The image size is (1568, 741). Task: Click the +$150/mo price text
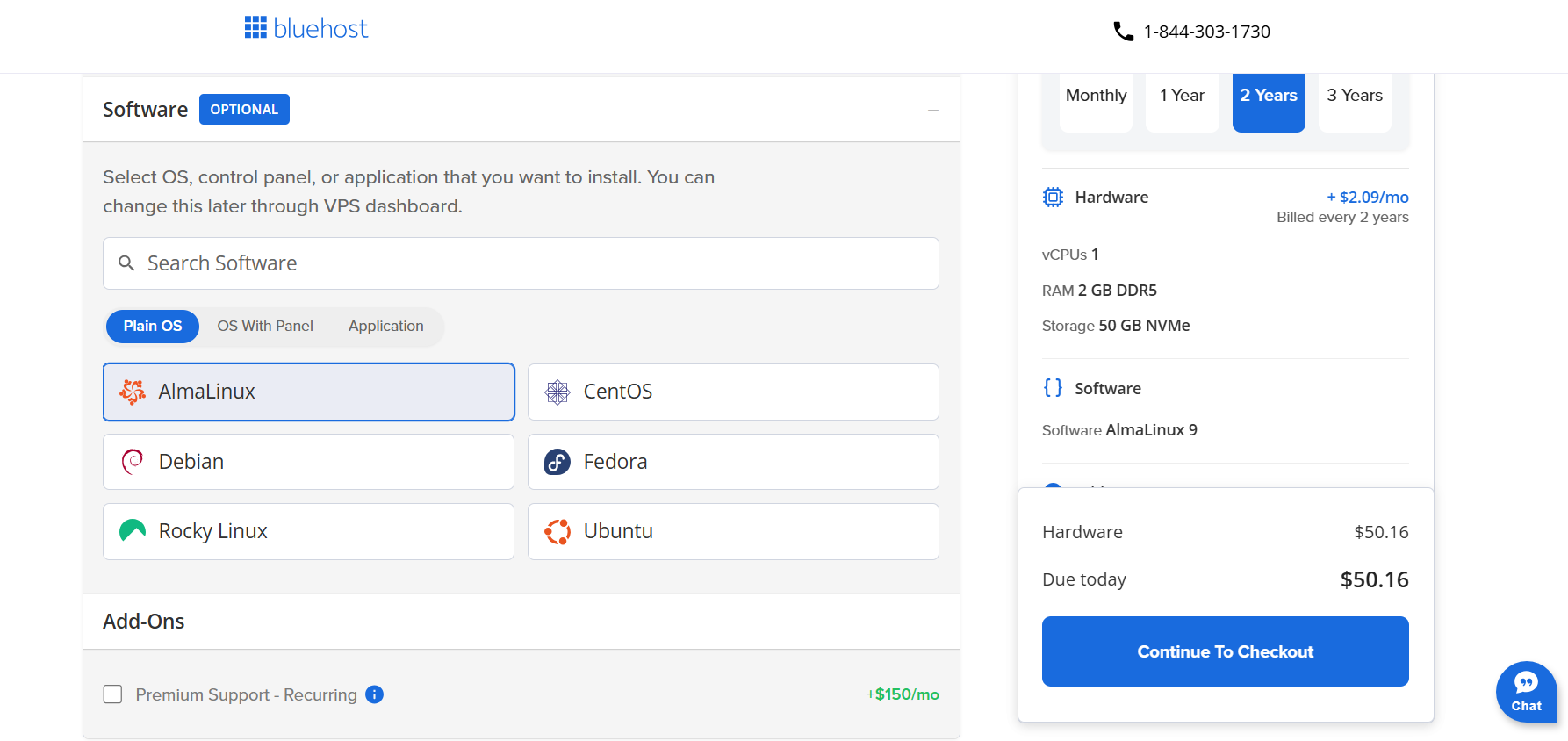click(x=903, y=694)
